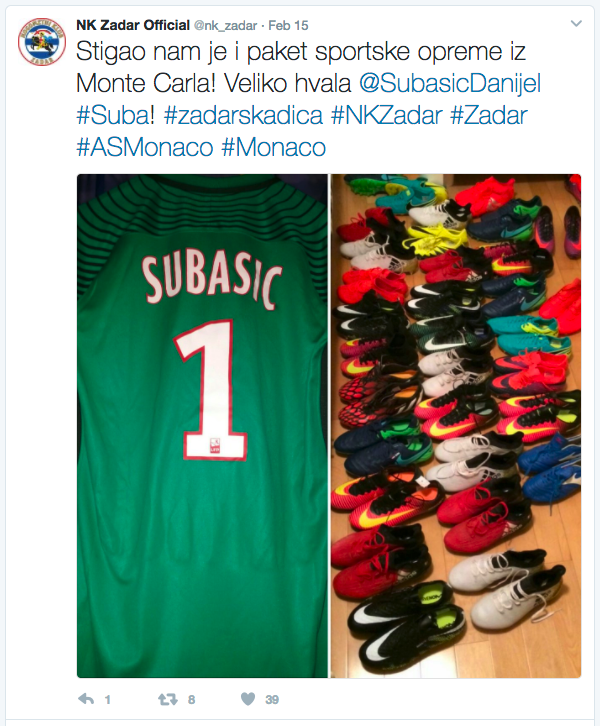Open the Feb 15 tweet timestamp
Viewport: 600px width, 726px height.
(x=288, y=25)
